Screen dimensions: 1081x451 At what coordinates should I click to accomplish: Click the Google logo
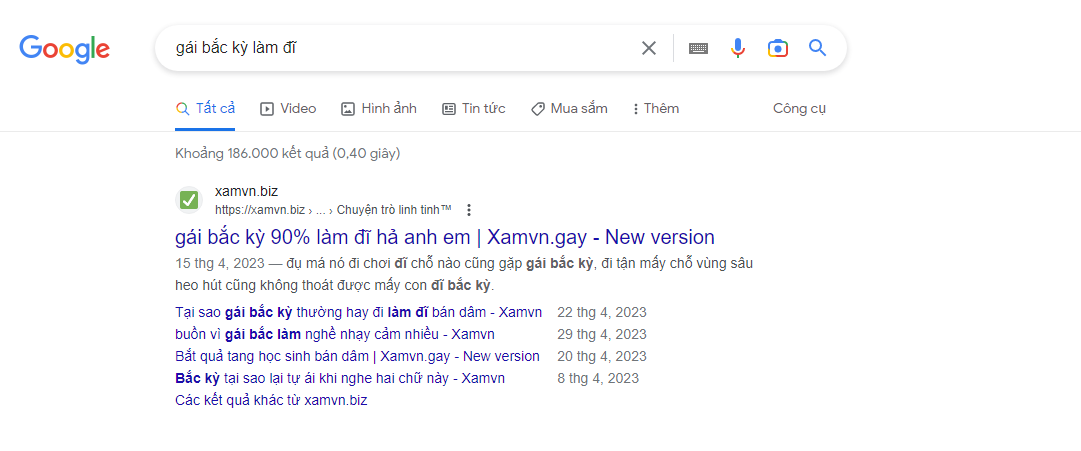click(64, 48)
